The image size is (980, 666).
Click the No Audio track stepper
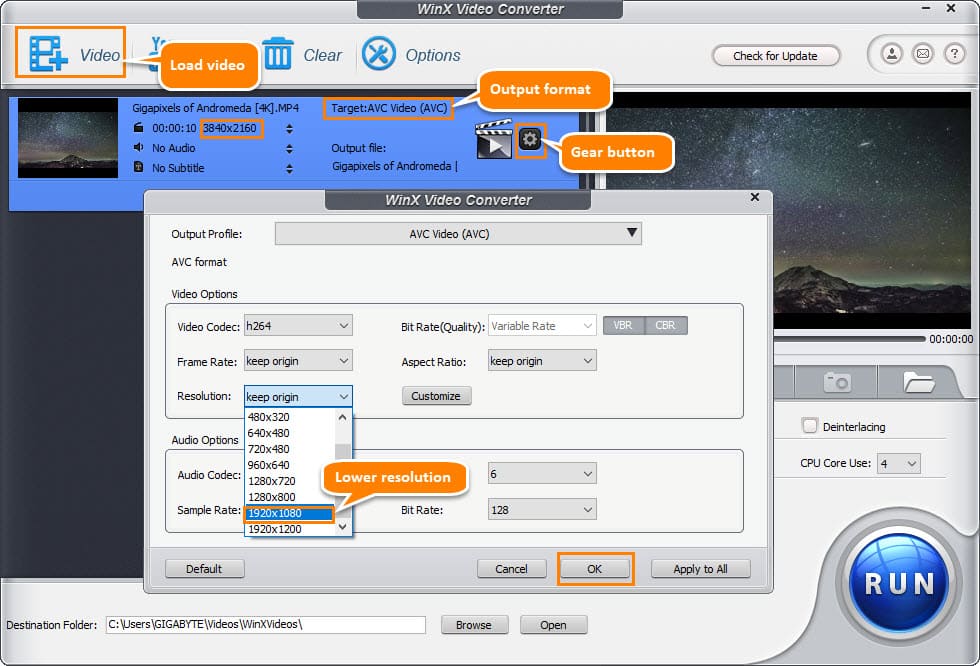pyautogui.click(x=289, y=149)
